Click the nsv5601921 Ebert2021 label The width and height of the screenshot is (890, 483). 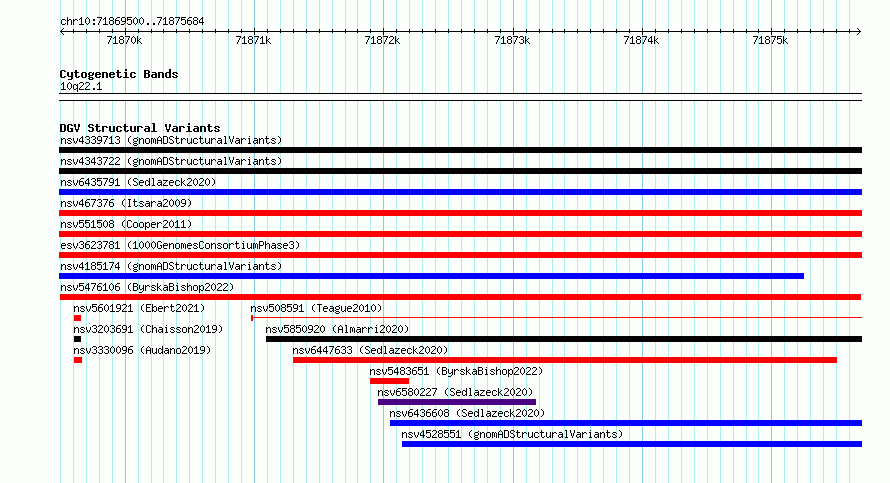(139, 308)
